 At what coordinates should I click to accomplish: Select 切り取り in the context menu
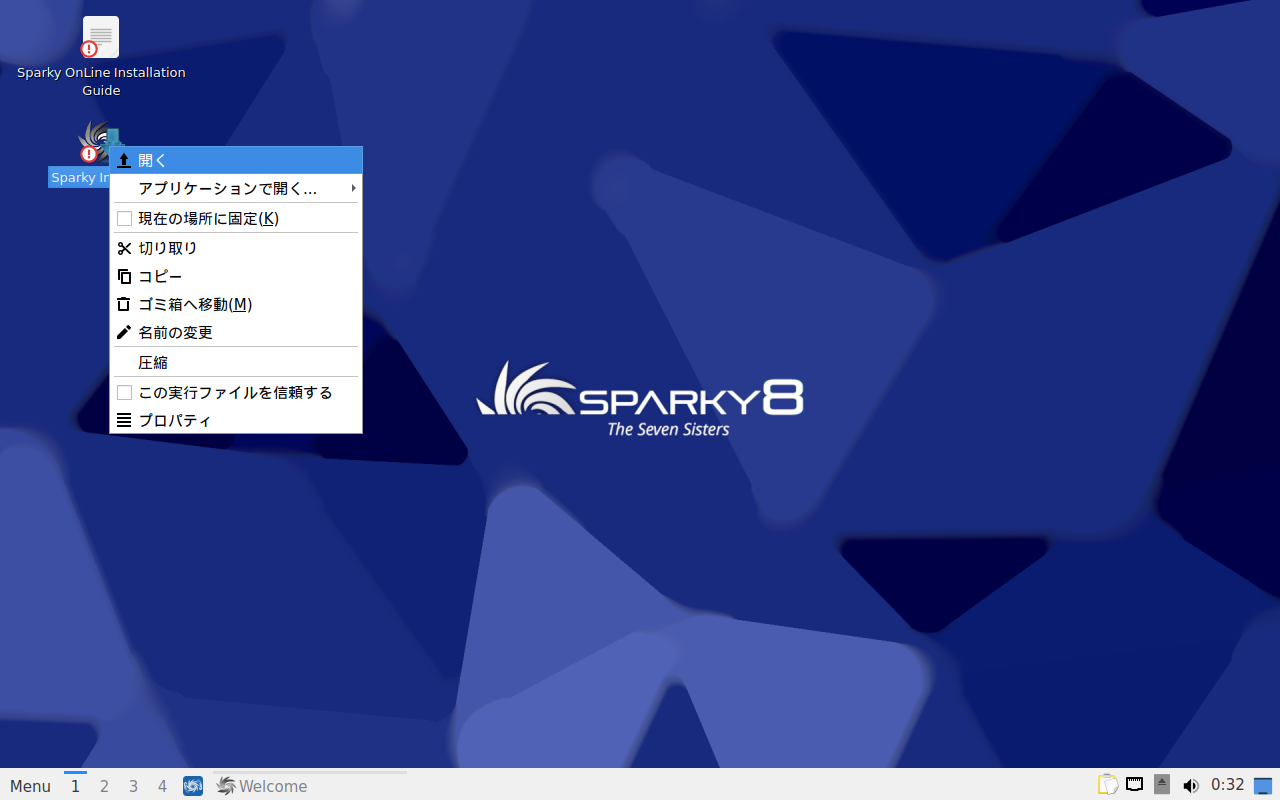[236, 248]
